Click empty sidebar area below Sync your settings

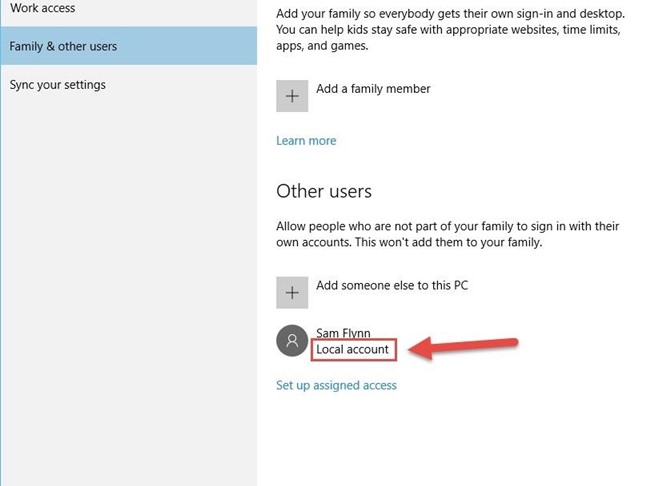pyautogui.click(x=128, y=300)
